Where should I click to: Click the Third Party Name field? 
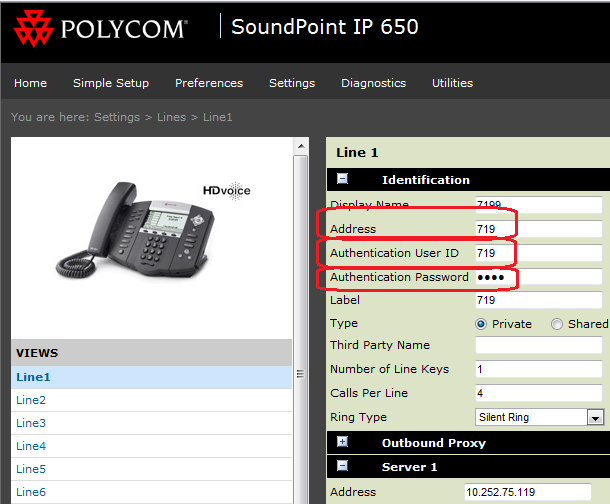pyautogui.click(x=539, y=345)
